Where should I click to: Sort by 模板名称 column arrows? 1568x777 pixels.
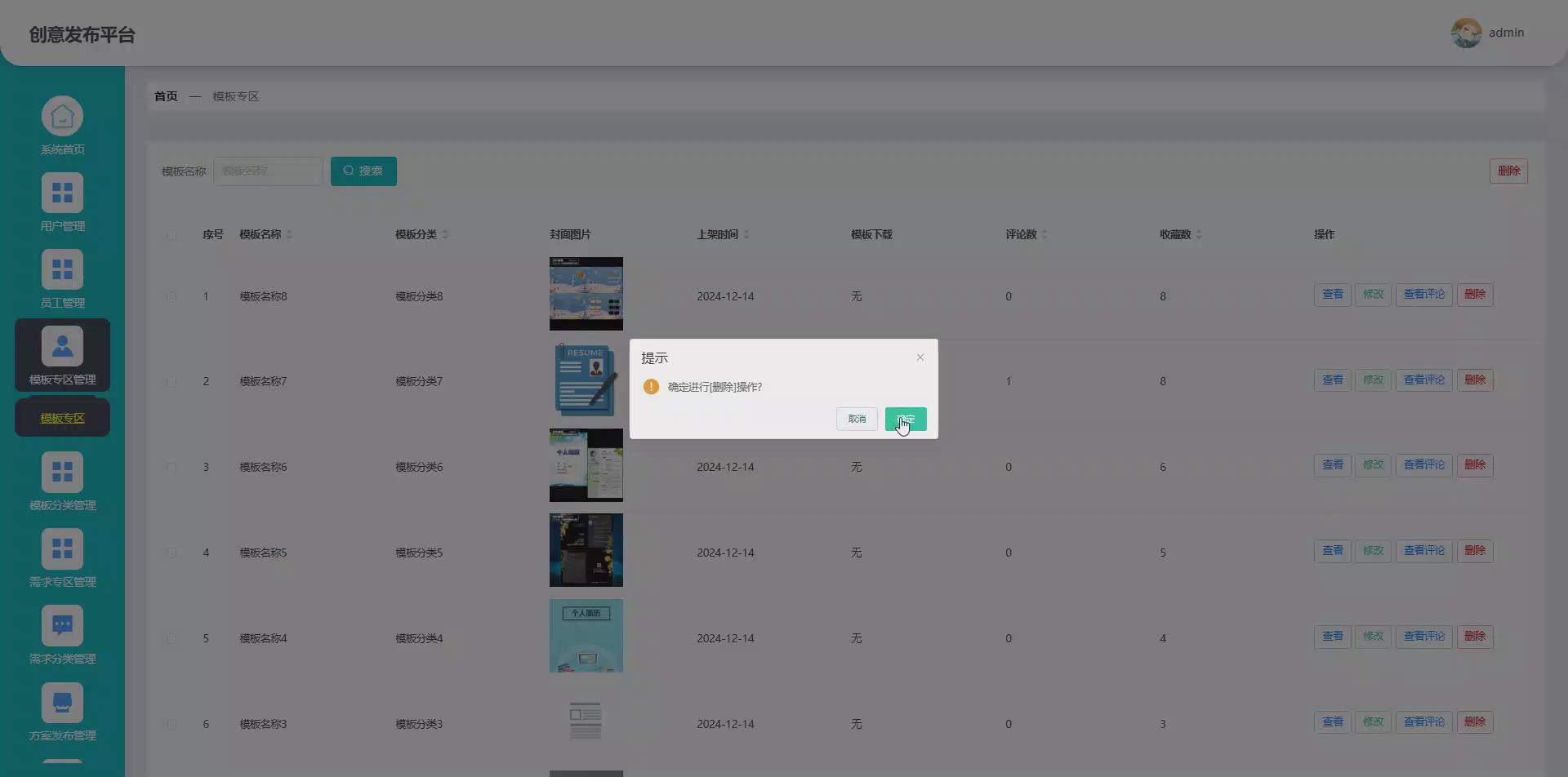click(x=289, y=235)
